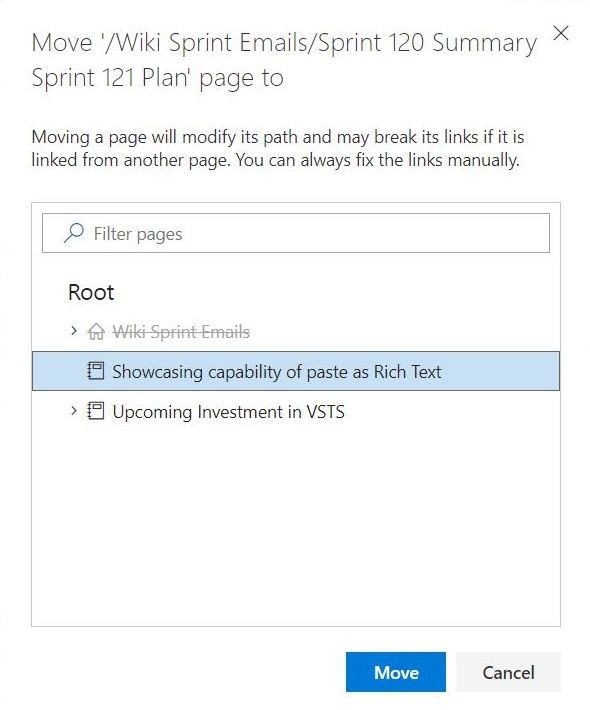The width and height of the screenshot is (590, 710).
Task: Click the dialog title mentioning Sprint 121 Plan
Action: [284, 60]
